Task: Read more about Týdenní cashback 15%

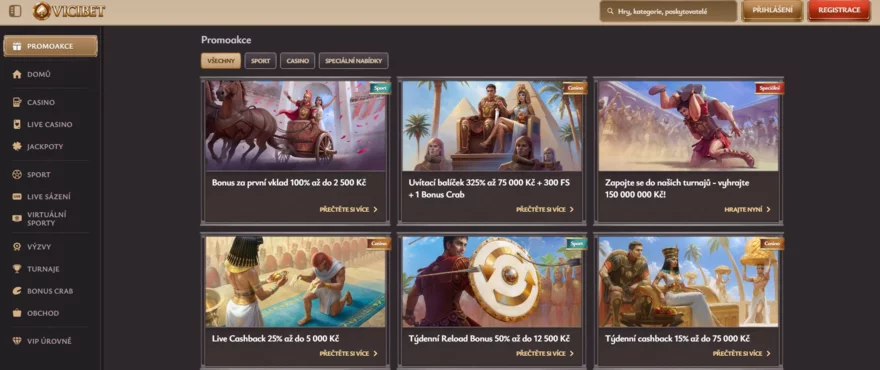Action: 741,354
